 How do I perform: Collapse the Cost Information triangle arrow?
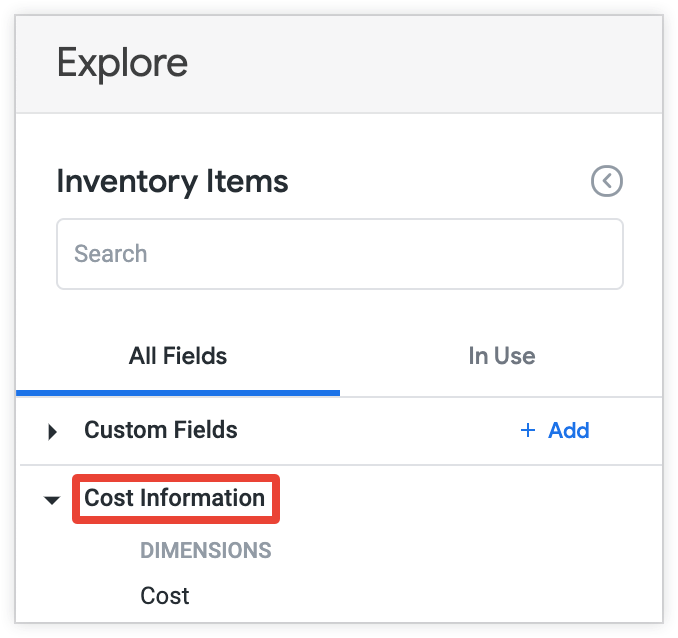click(53, 499)
